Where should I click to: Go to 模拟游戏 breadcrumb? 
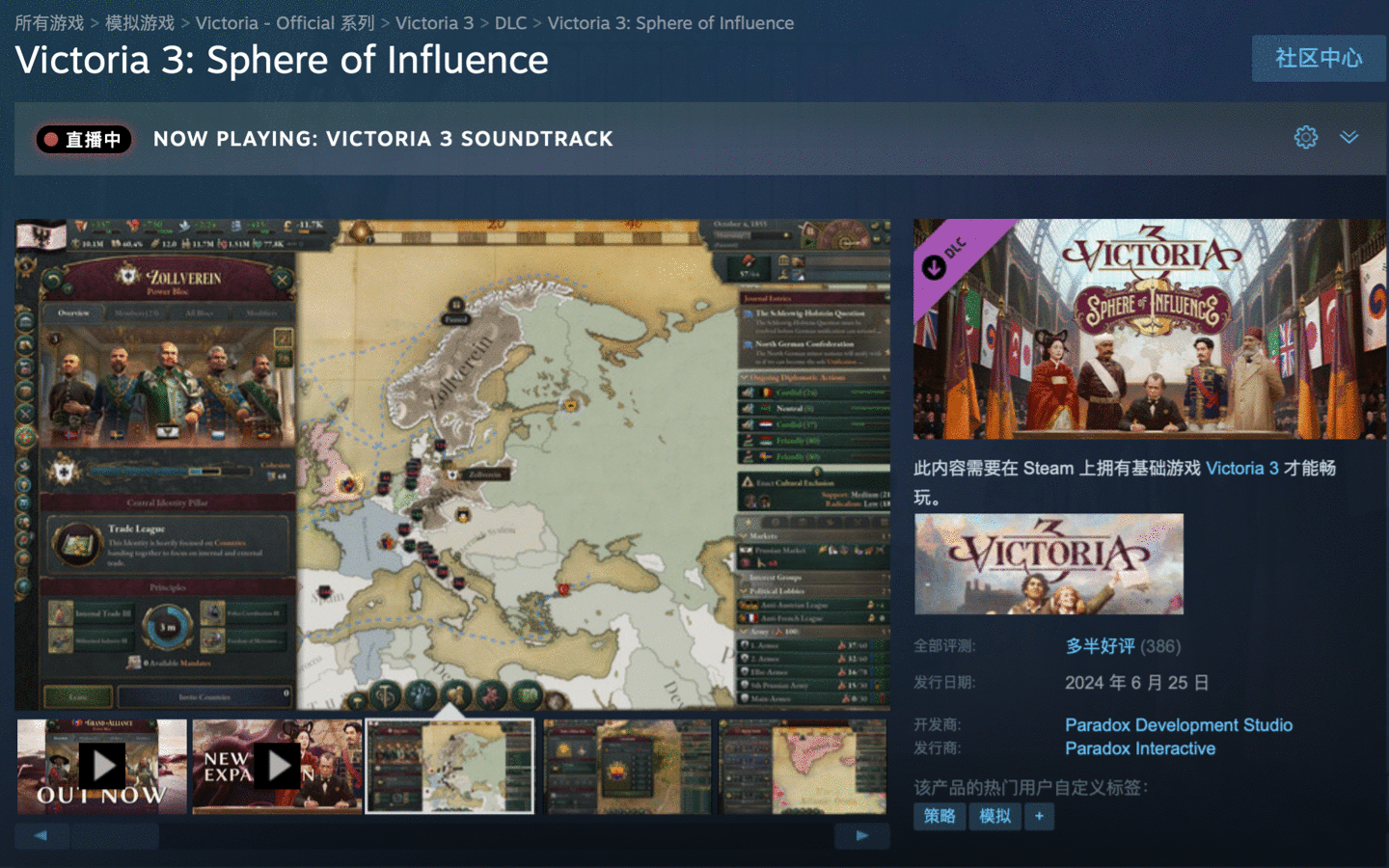pyautogui.click(x=140, y=23)
